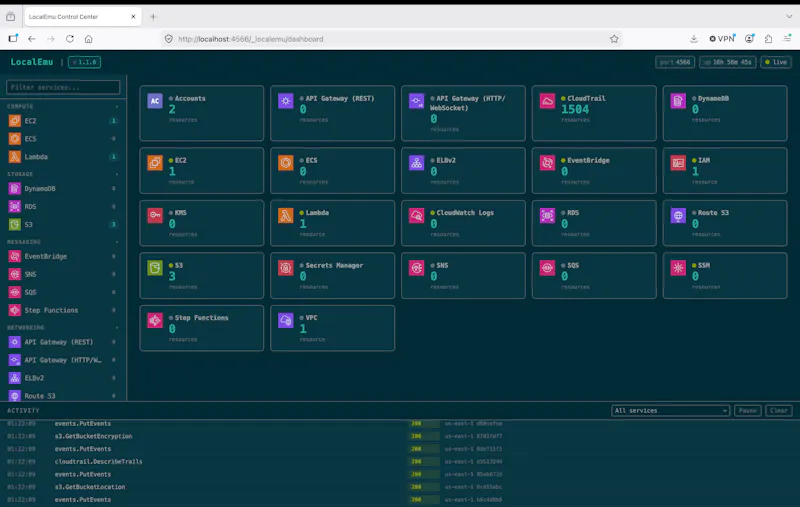Select S3 in the sidebar
800x507 pixels.
(x=62, y=224)
